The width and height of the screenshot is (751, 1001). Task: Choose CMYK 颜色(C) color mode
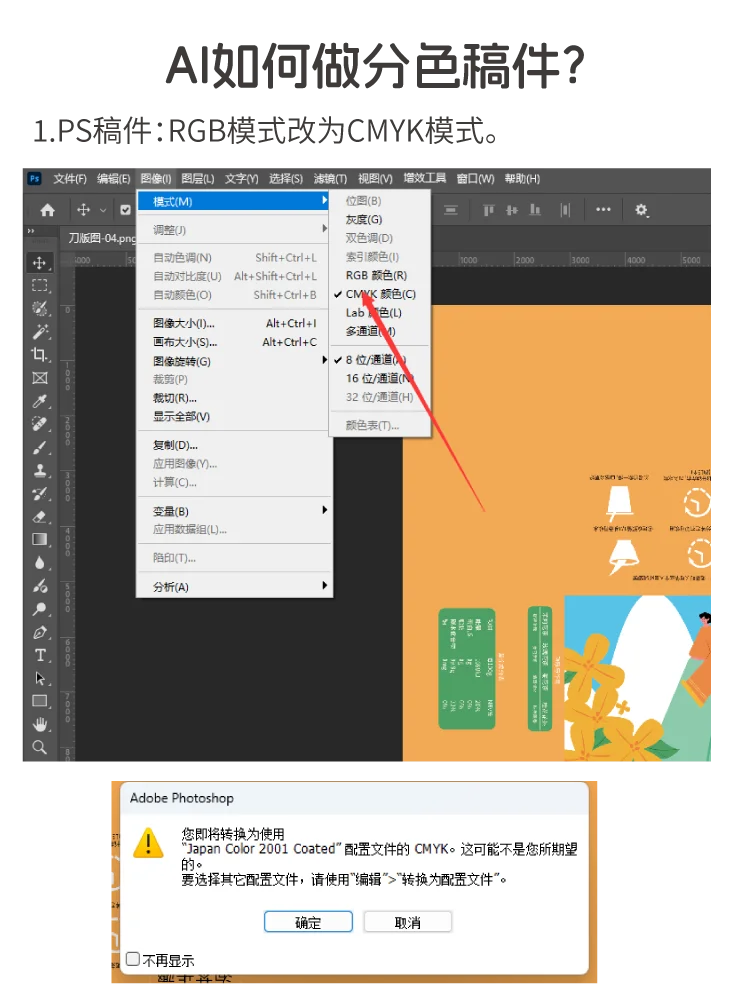point(380,294)
